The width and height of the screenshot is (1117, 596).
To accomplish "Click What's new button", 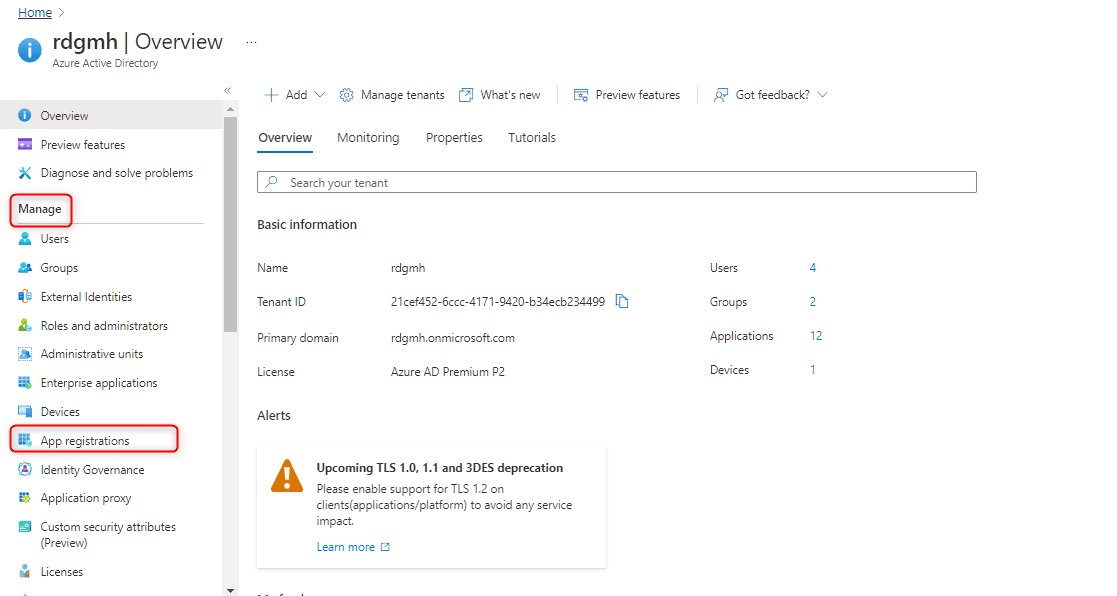I will point(499,95).
